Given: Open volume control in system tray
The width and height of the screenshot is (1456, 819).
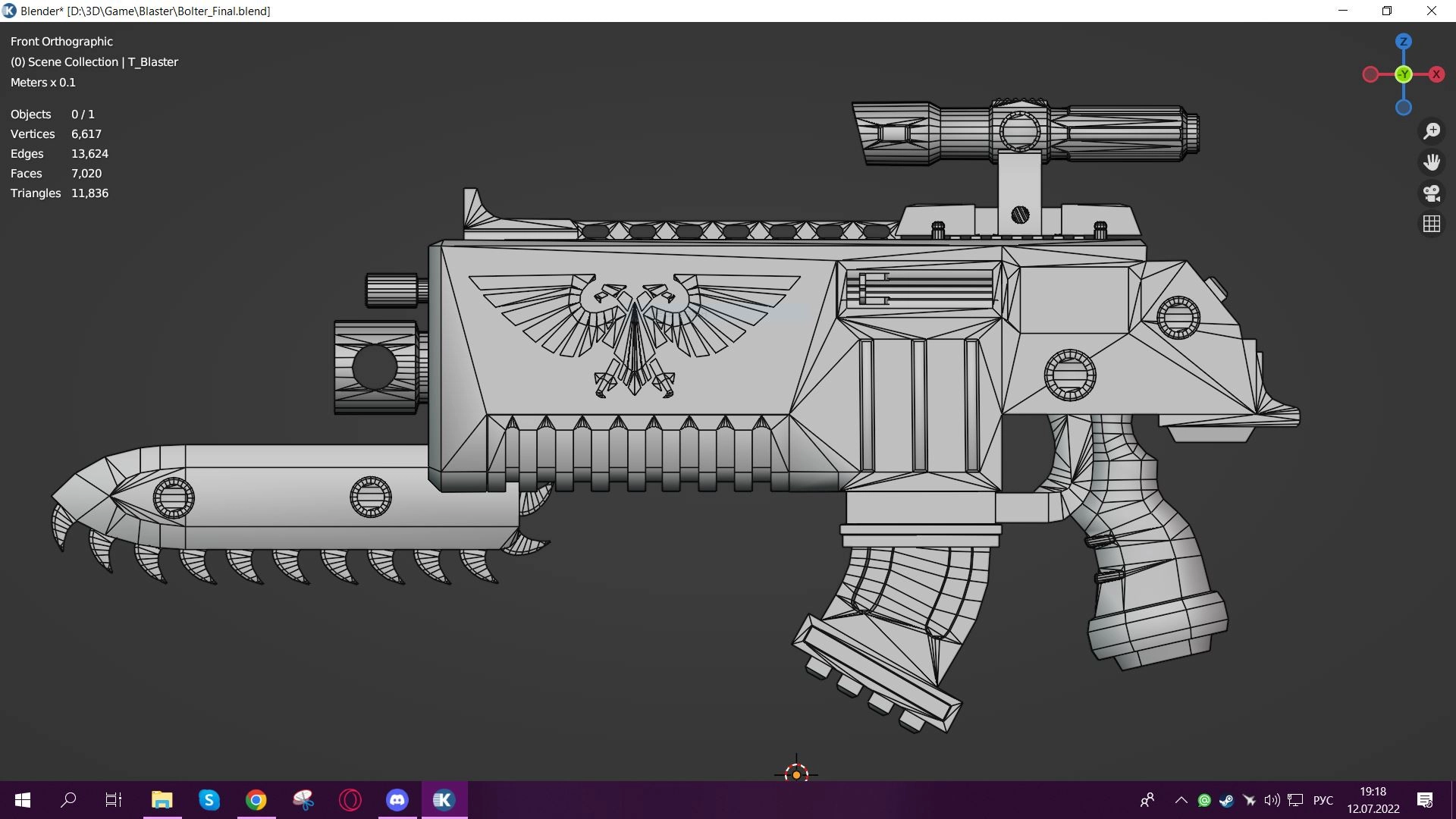Looking at the screenshot, I should pos(1272,800).
